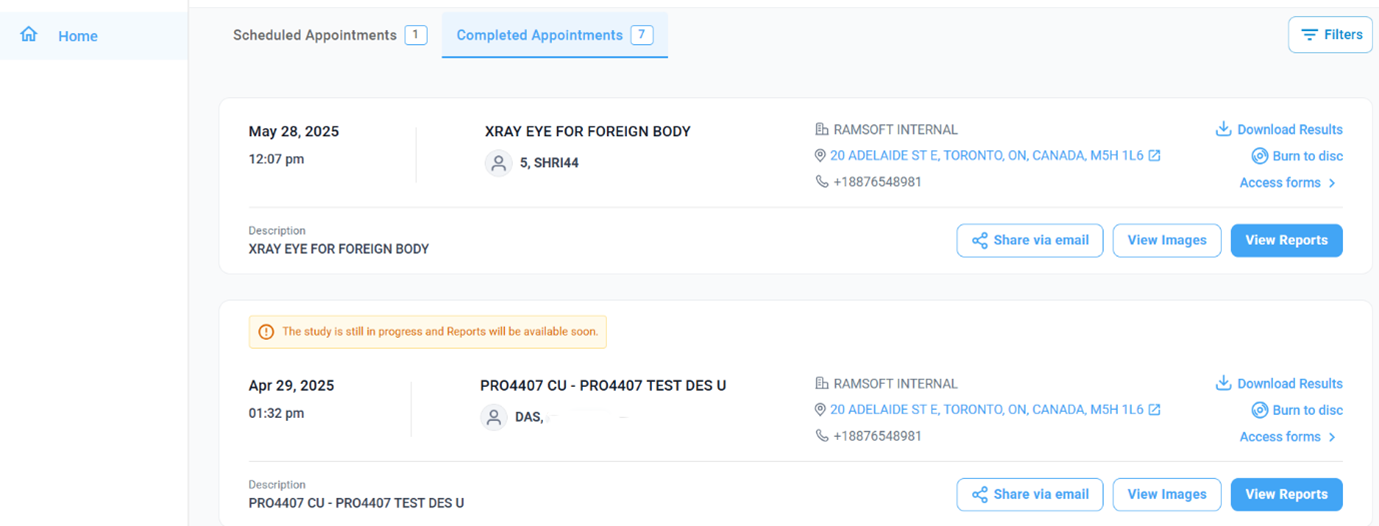Click the Home icon in sidebar
The height and width of the screenshot is (526, 1379).
coord(29,35)
